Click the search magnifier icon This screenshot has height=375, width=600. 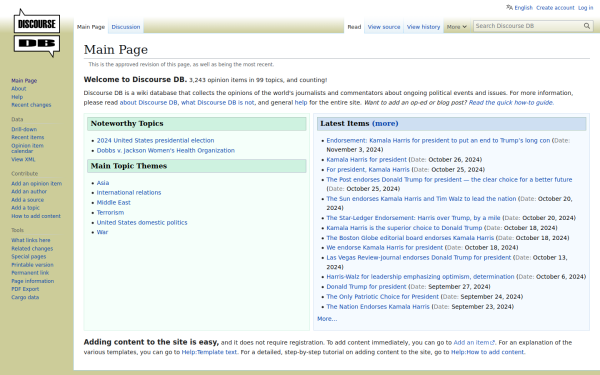(x=587, y=26)
